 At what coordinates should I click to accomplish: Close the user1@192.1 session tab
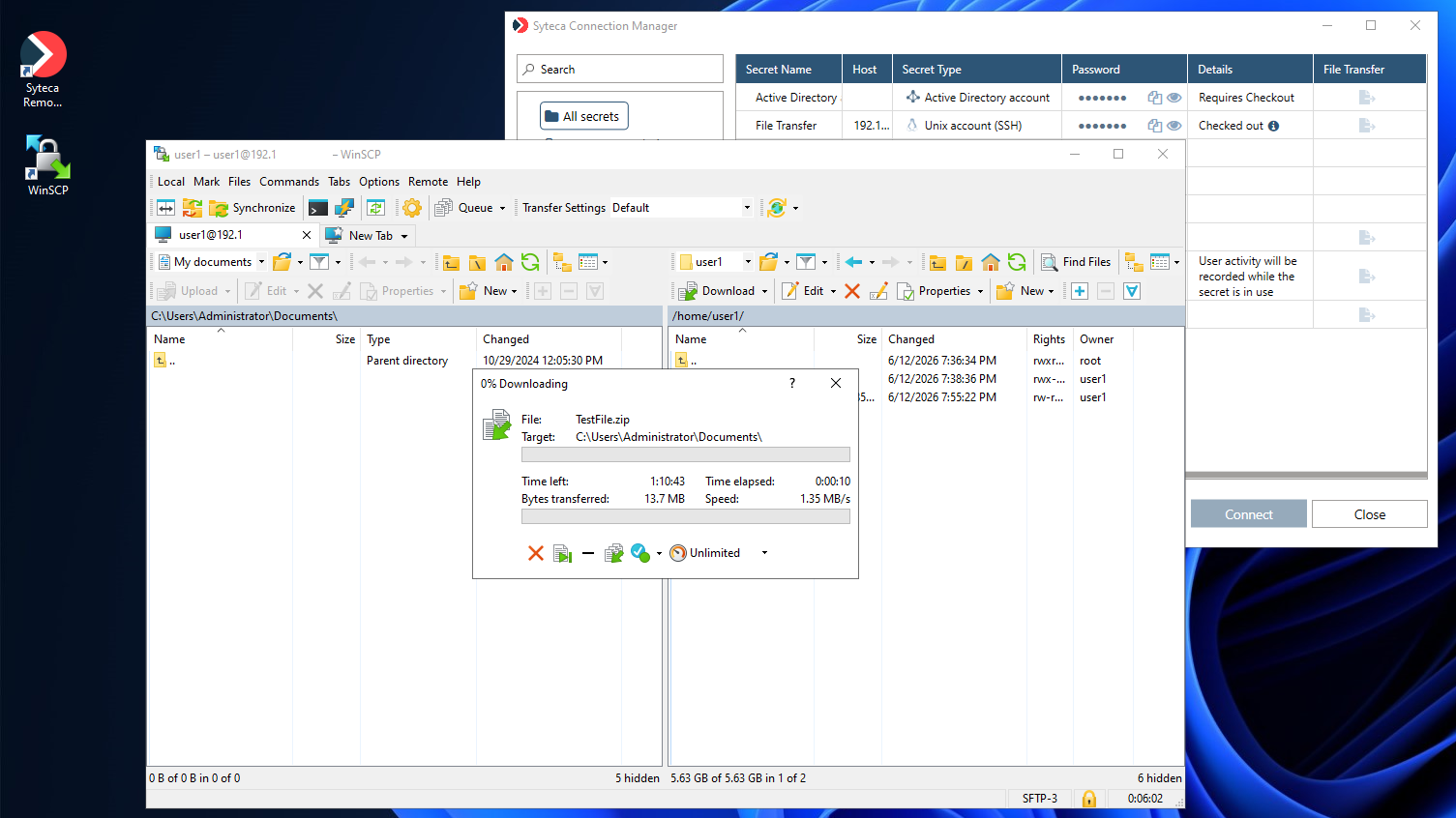pyautogui.click(x=307, y=235)
